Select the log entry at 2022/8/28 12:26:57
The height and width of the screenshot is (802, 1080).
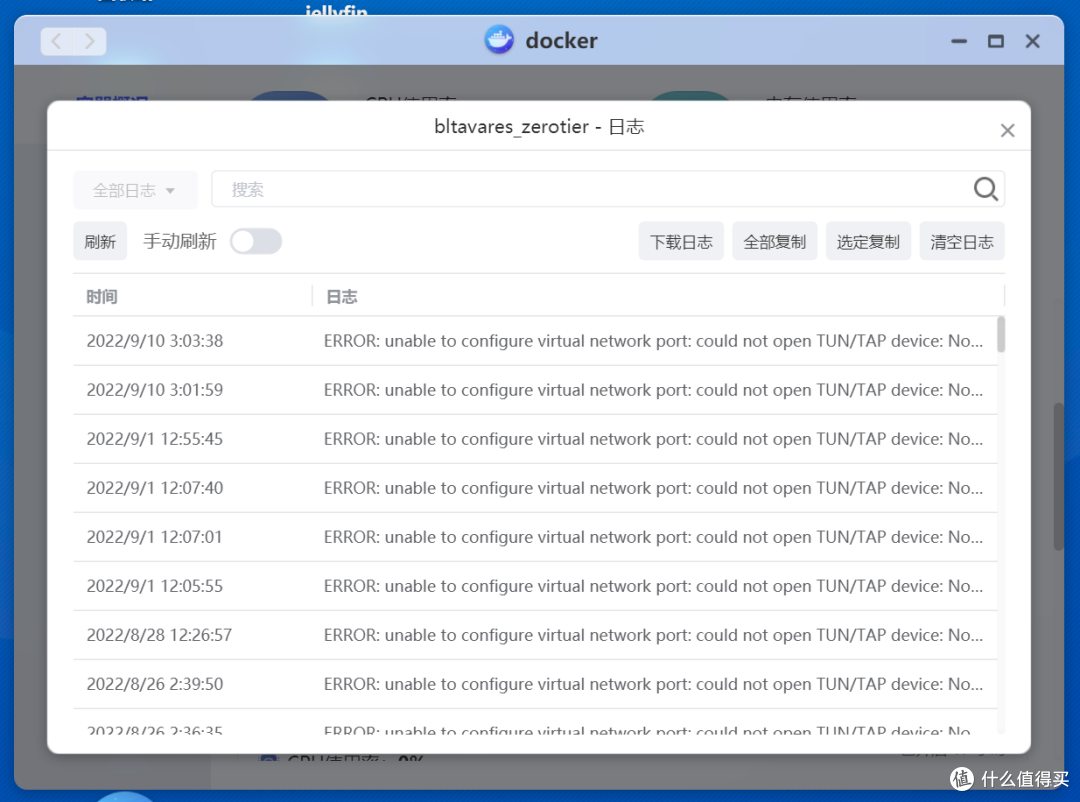[x=535, y=635]
